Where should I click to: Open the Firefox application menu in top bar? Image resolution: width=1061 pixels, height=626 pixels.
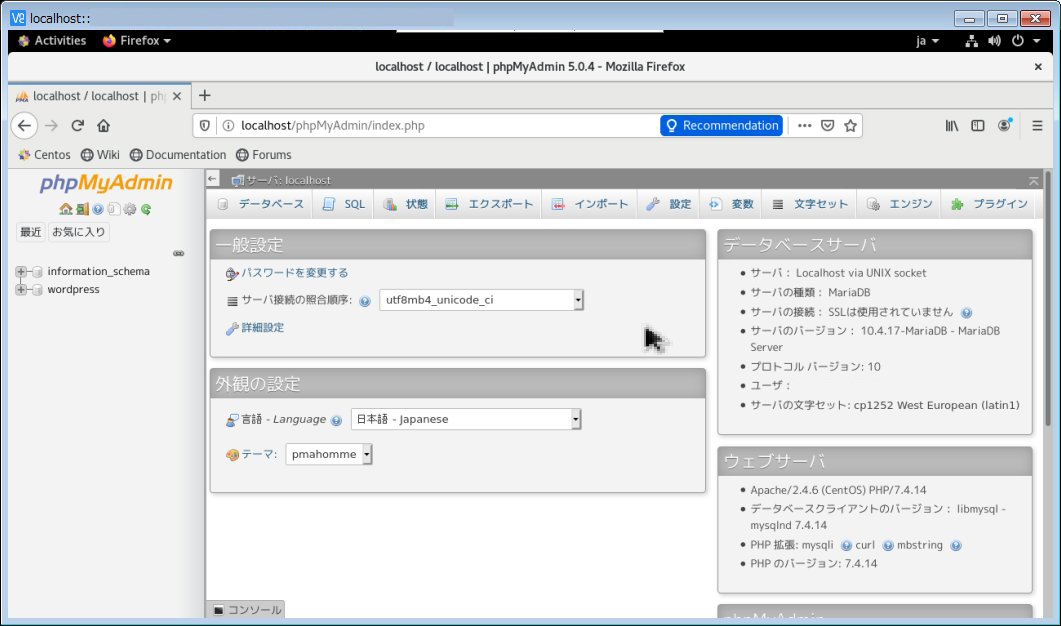click(137, 41)
